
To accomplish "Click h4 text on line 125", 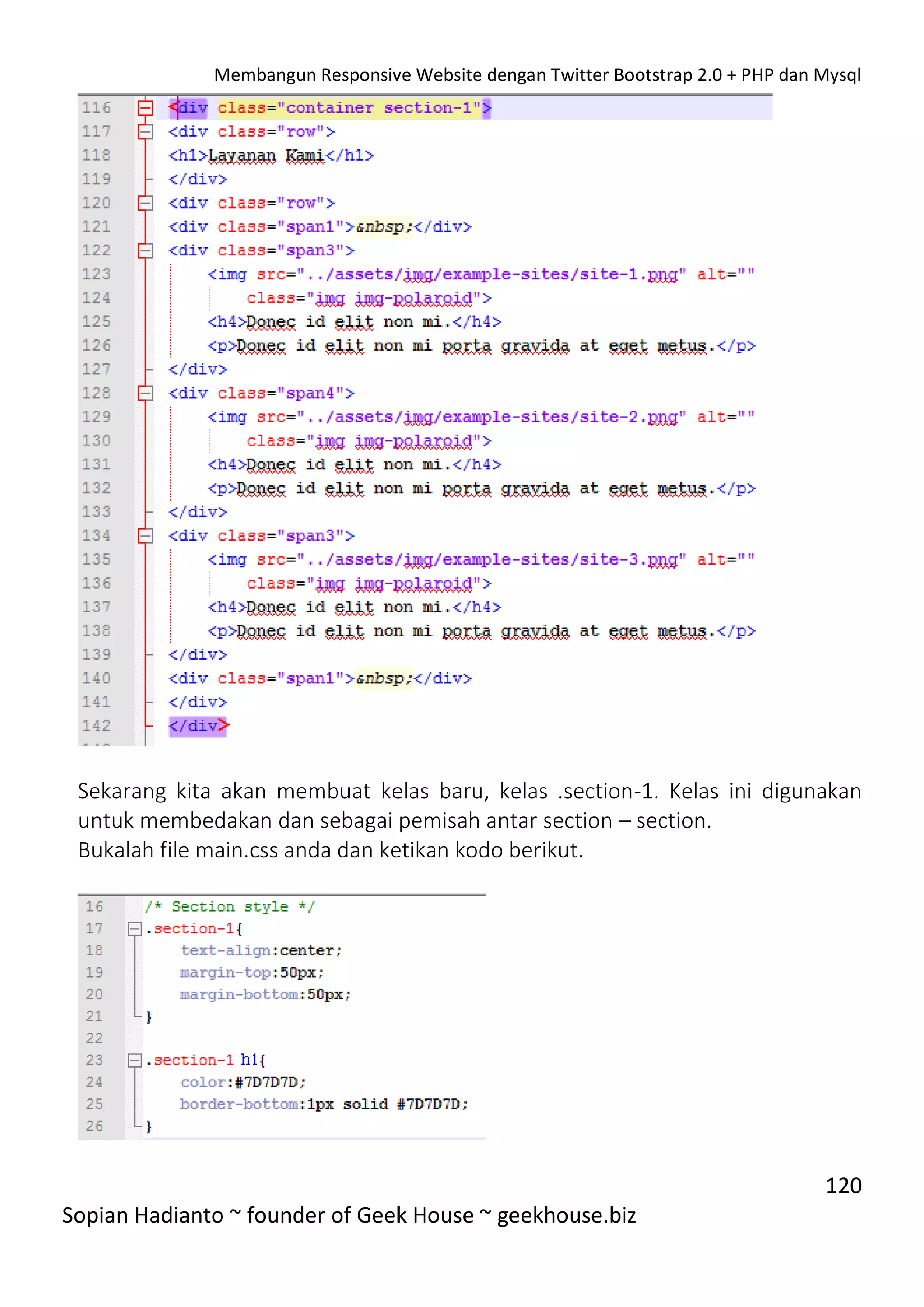I will (349, 322).
